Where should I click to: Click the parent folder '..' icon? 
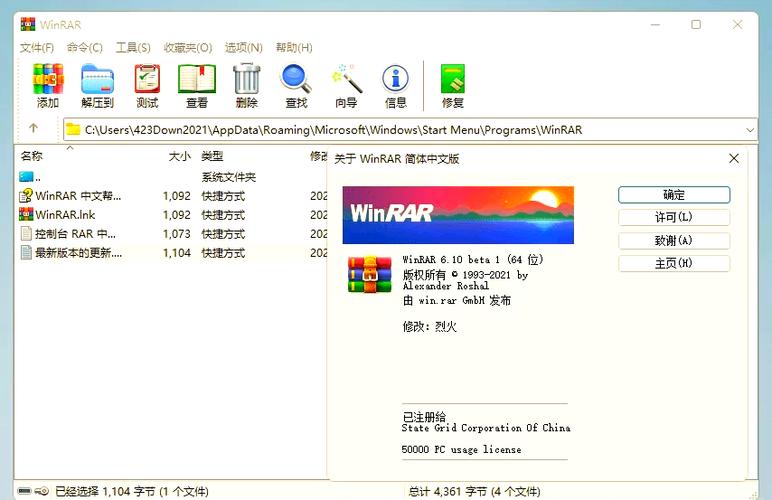pos(26,176)
